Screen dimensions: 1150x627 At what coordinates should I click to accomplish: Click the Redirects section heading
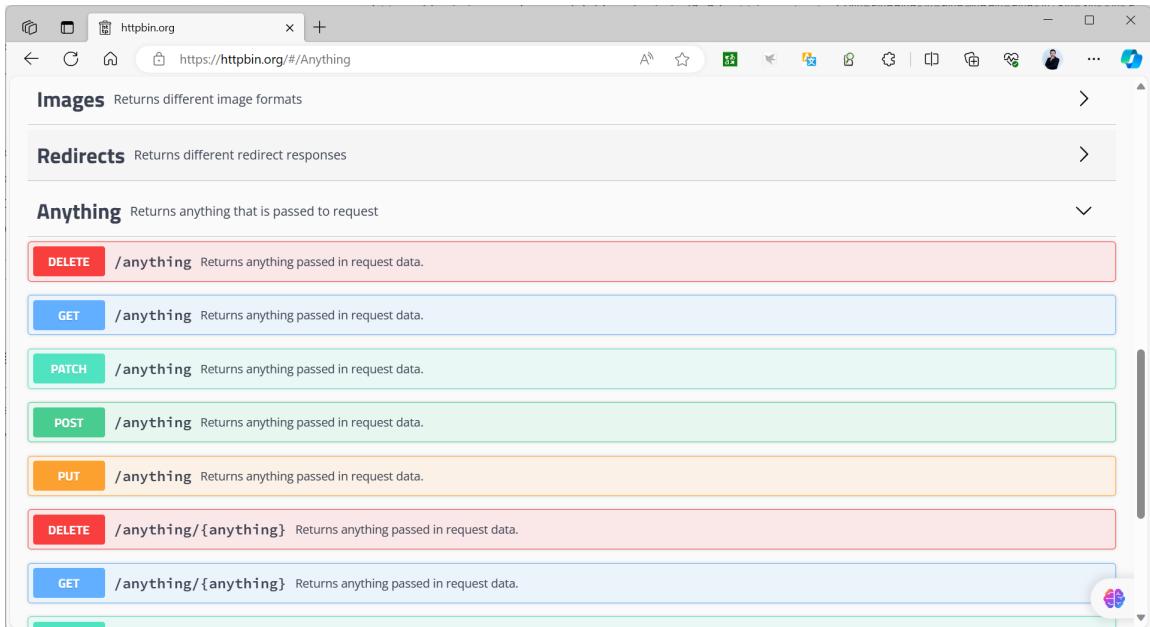(x=81, y=155)
